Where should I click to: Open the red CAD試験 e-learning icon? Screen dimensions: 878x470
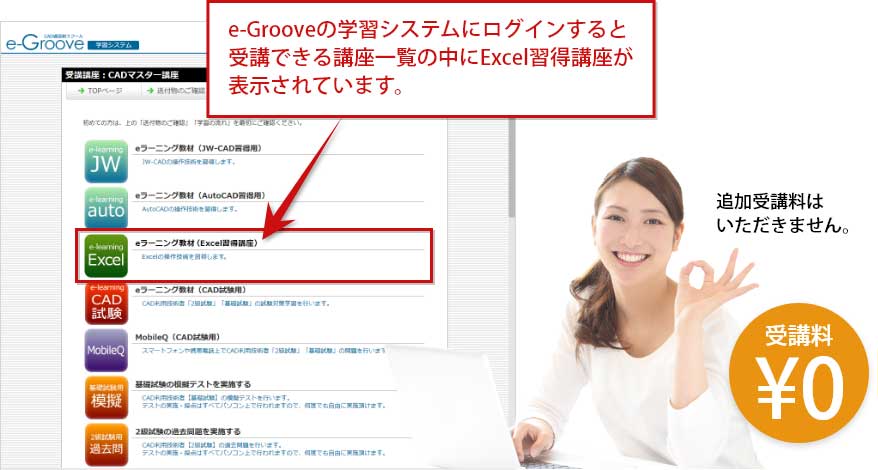[x=106, y=304]
